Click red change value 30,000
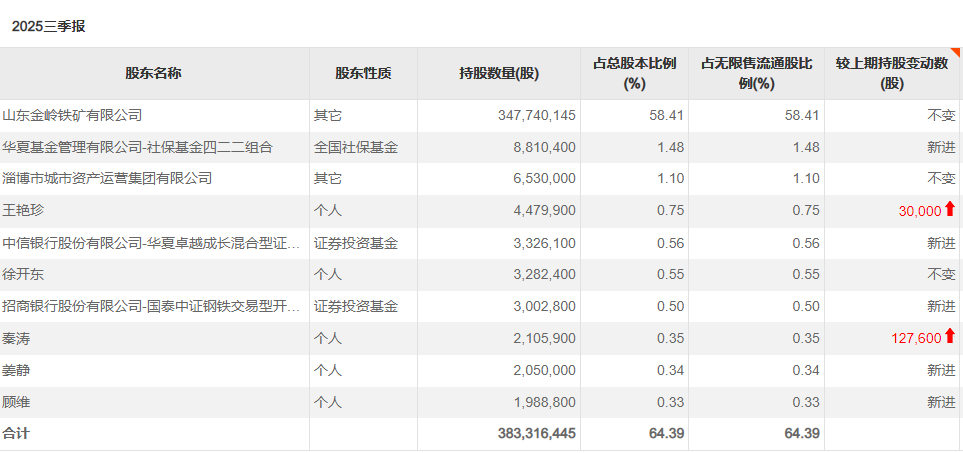Image resolution: width=963 pixels, height=453 pixels. [919, 211]
